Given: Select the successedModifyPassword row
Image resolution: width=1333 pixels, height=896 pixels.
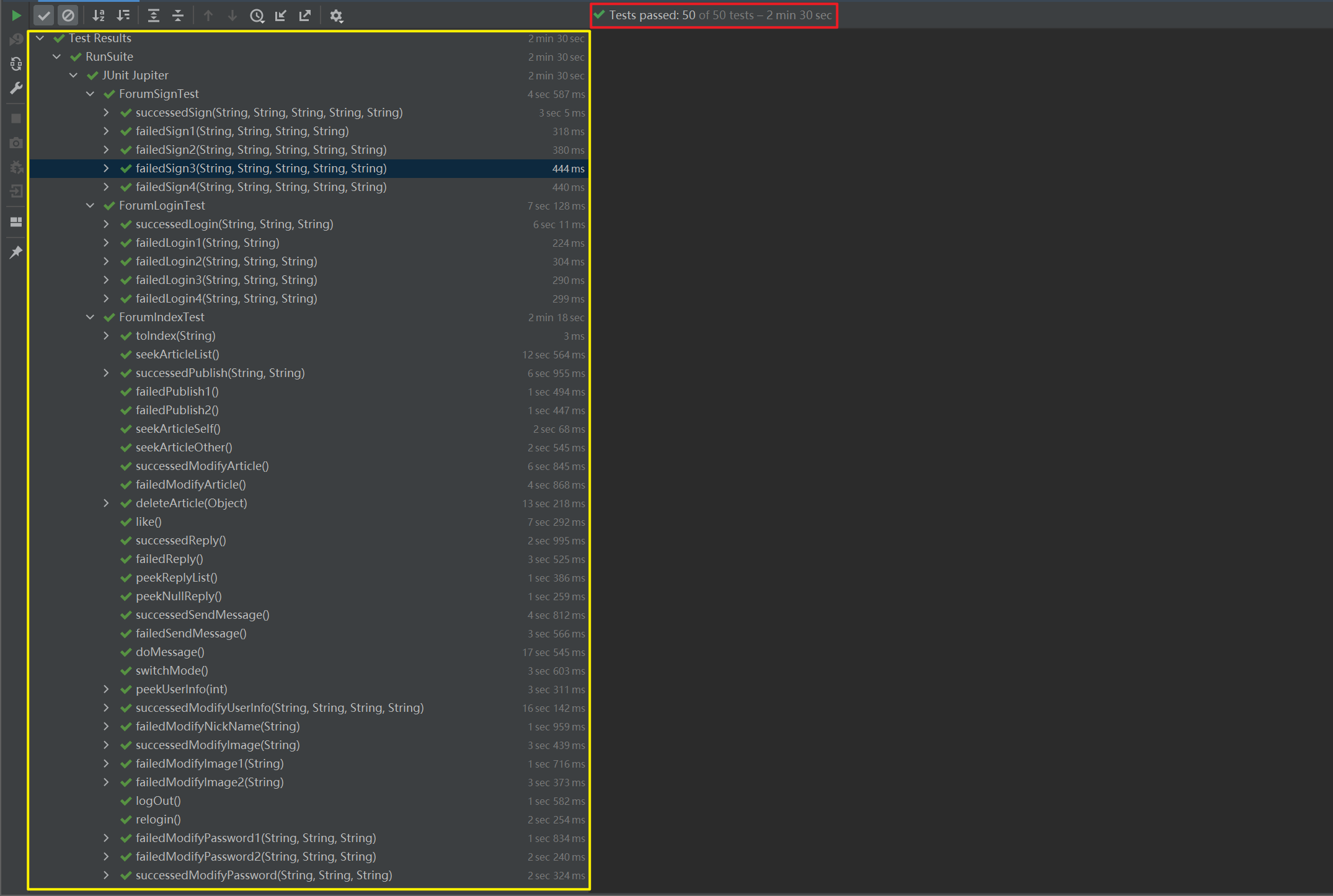Looking at the screenshot, I should point(309,876).
